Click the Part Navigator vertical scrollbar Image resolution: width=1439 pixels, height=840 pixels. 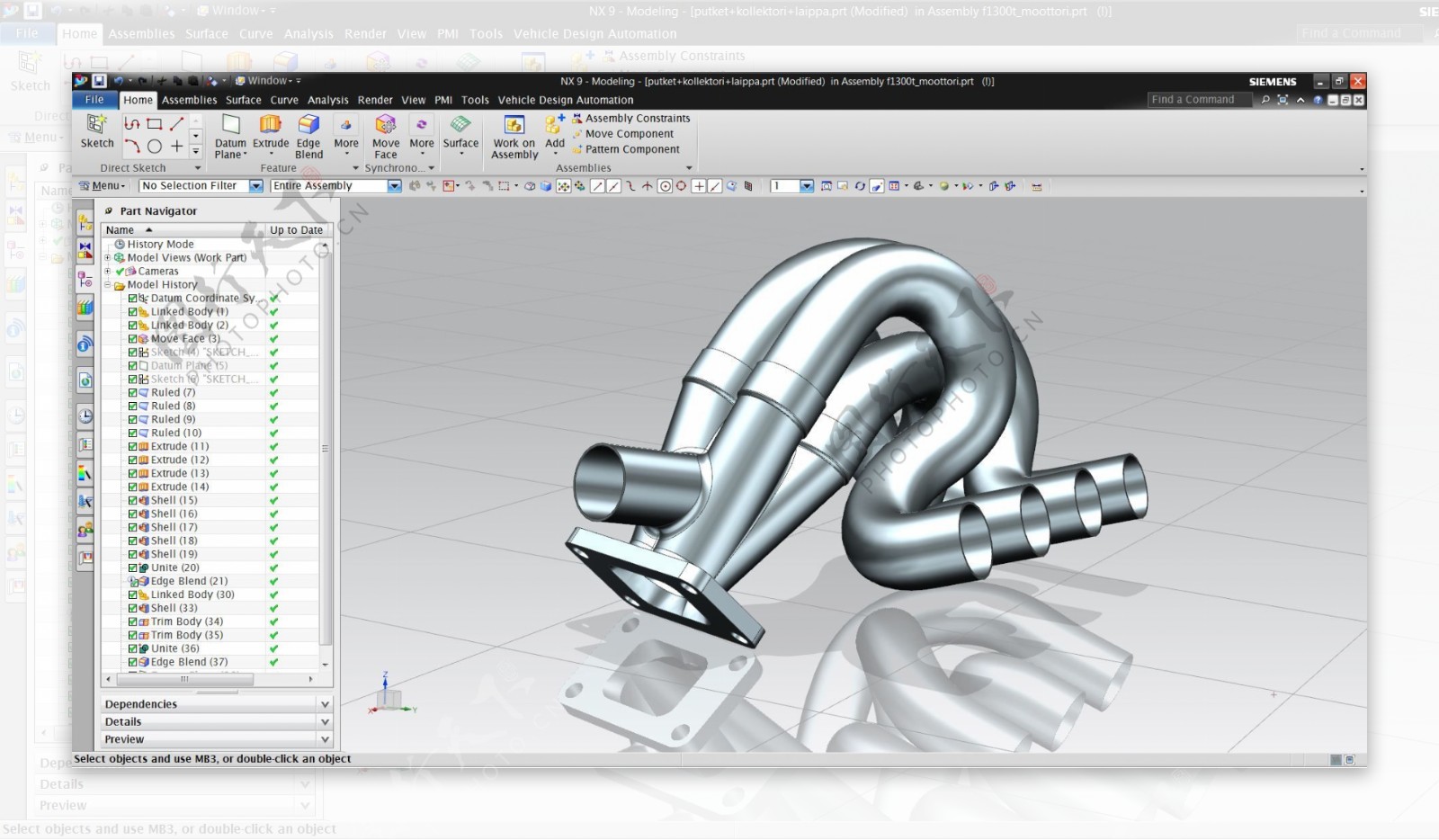pos(325,448)
